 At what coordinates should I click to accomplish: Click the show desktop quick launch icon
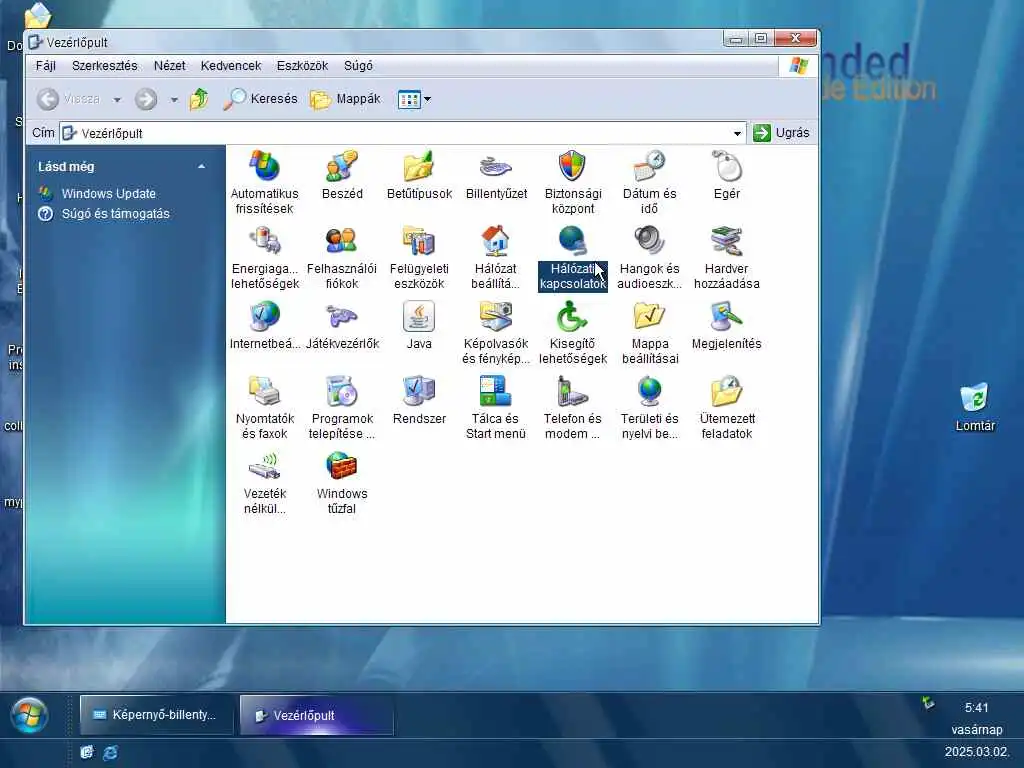(87, 752)
